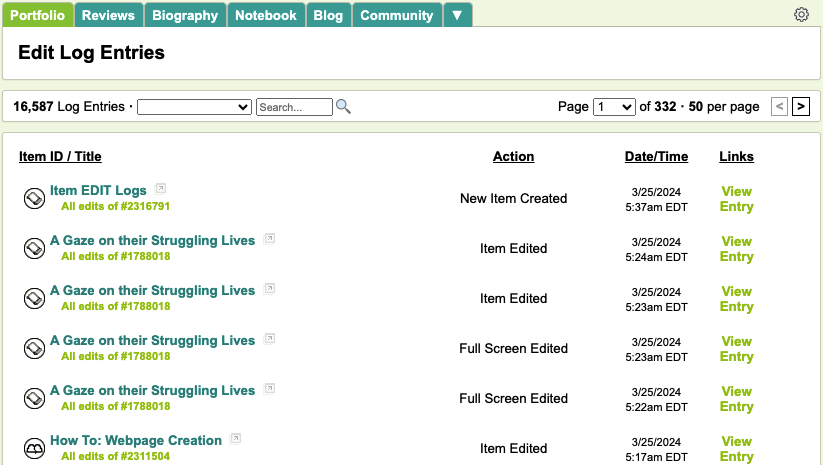Click the settings gear icon
Viewport: 823px width, 465px height.
(x=800, y=15)
